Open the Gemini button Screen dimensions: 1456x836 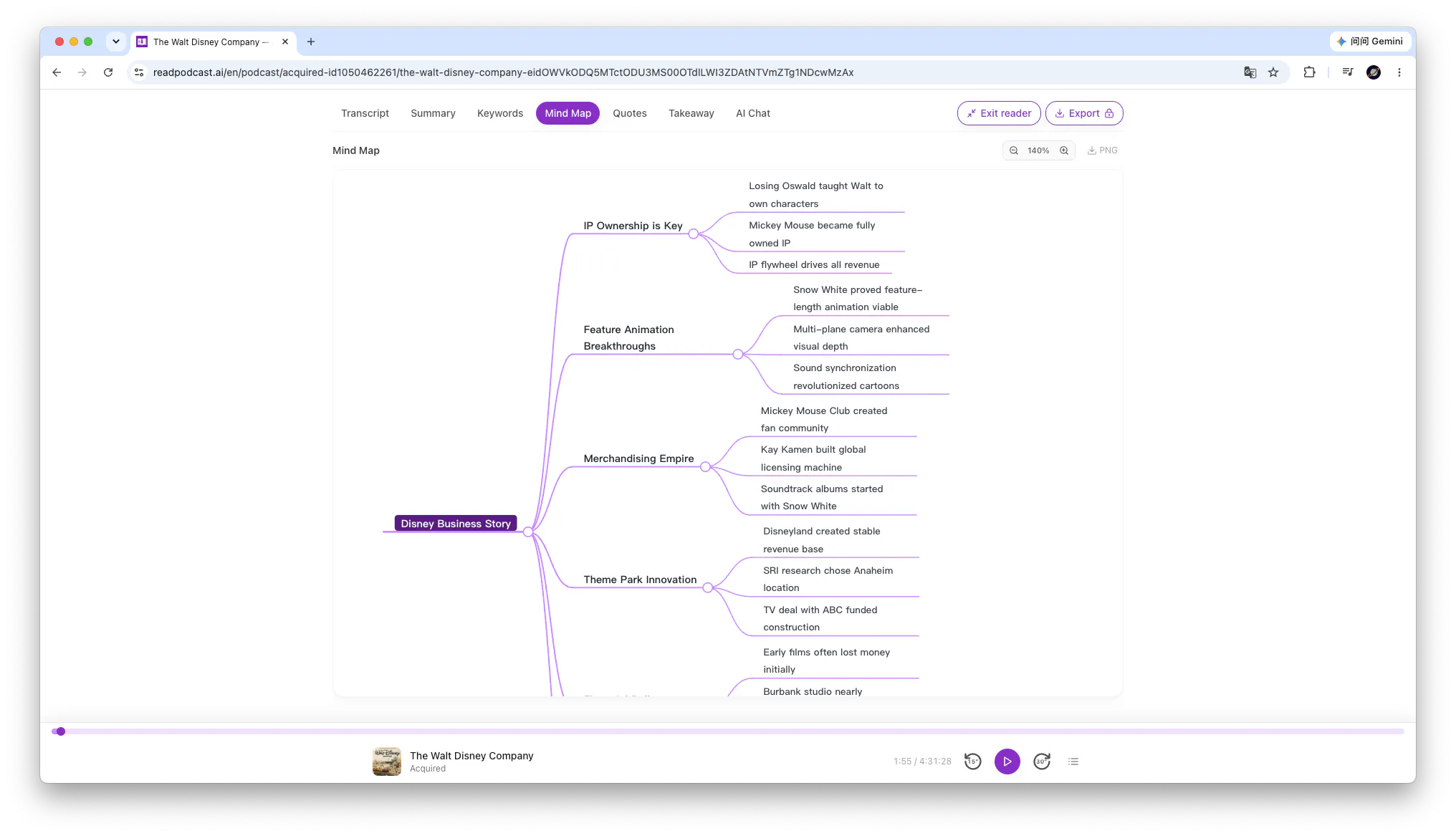[x=1370, y=42]
